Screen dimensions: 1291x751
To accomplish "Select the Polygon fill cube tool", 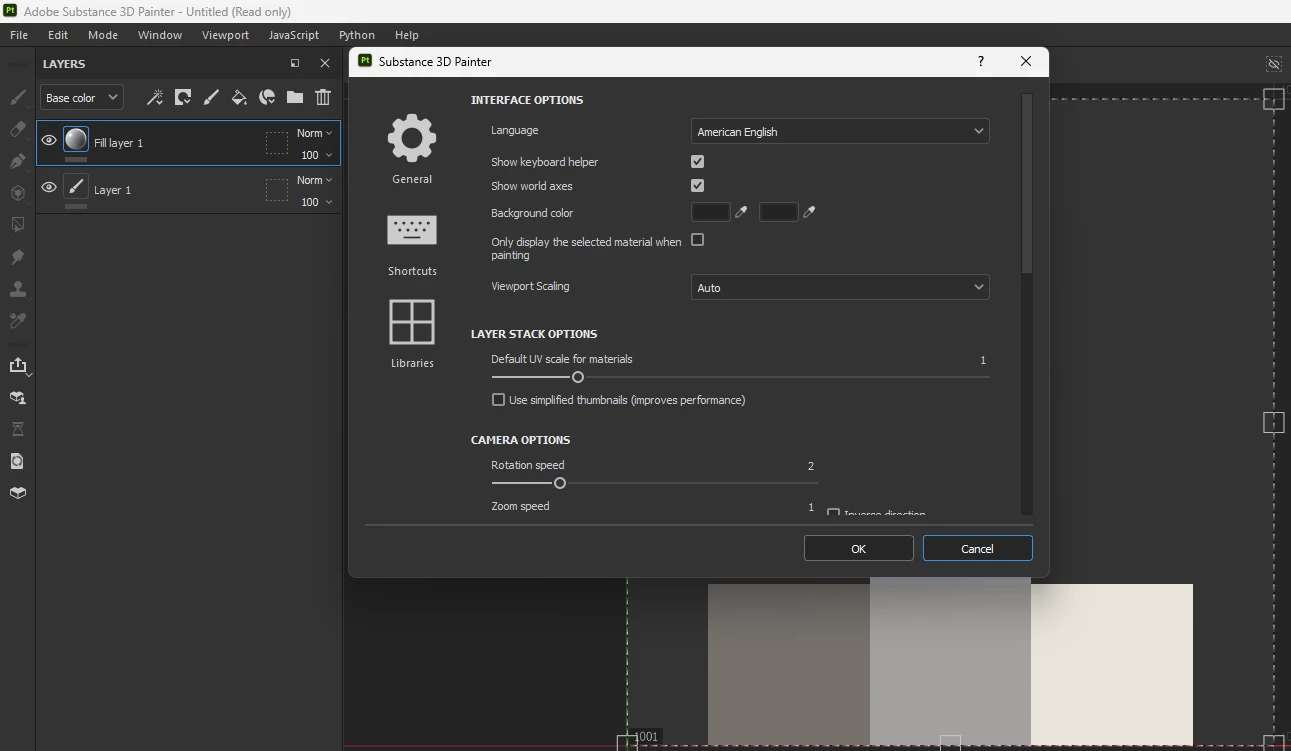I will tap(17, 193).
